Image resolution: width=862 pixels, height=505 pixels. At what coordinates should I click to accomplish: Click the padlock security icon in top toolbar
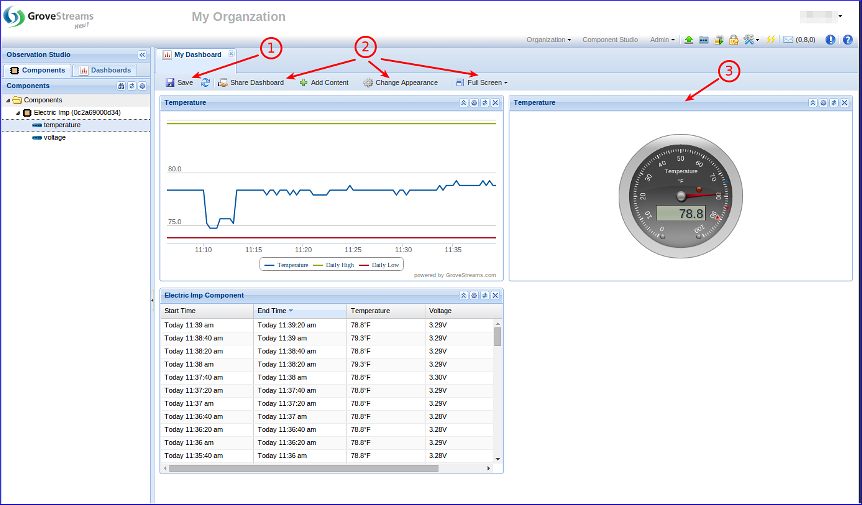[x=733, y=40]
